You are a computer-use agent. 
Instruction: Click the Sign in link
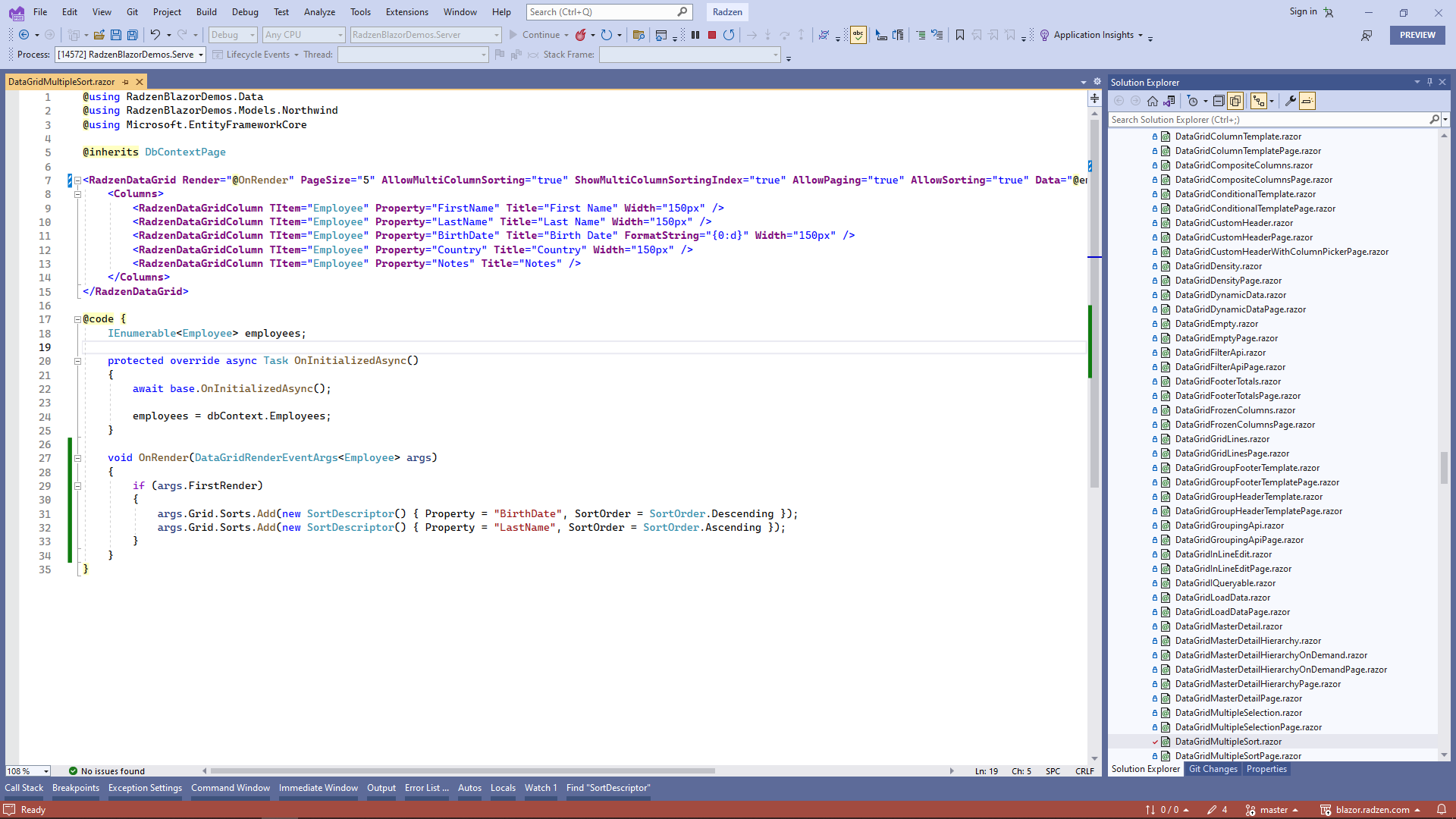coord(1302,11)
